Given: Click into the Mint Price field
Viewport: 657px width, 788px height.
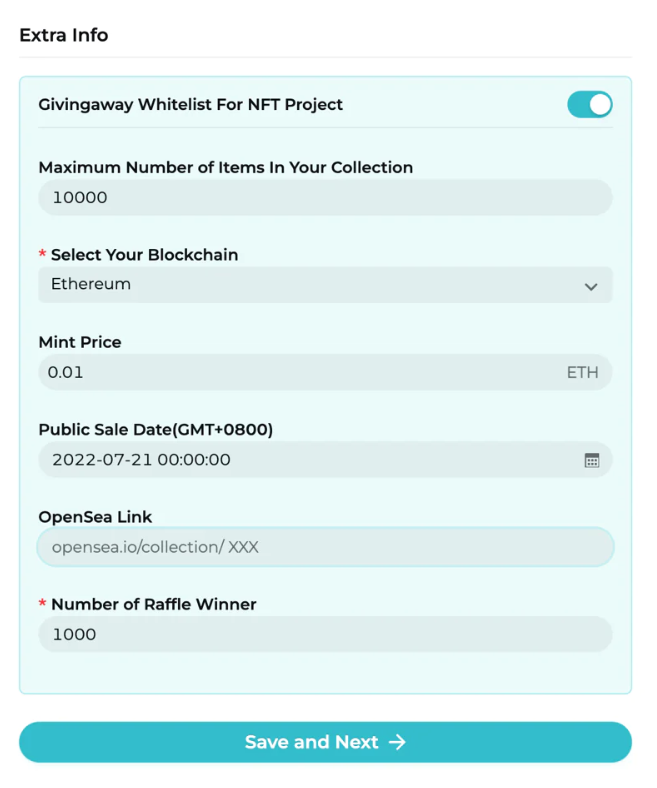Looking at the screenshot, I should tap(325, 372).
